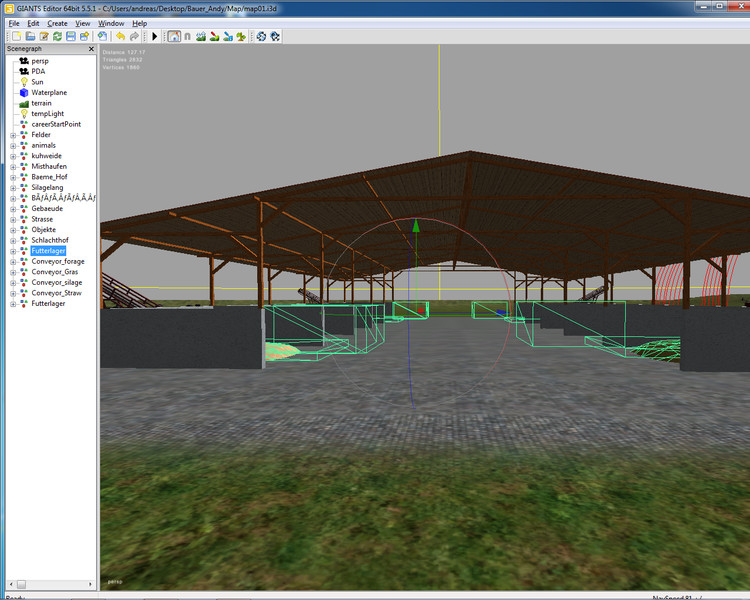Expand the Schlachthof node
The image size is (750, 600).
coord(13,241)
